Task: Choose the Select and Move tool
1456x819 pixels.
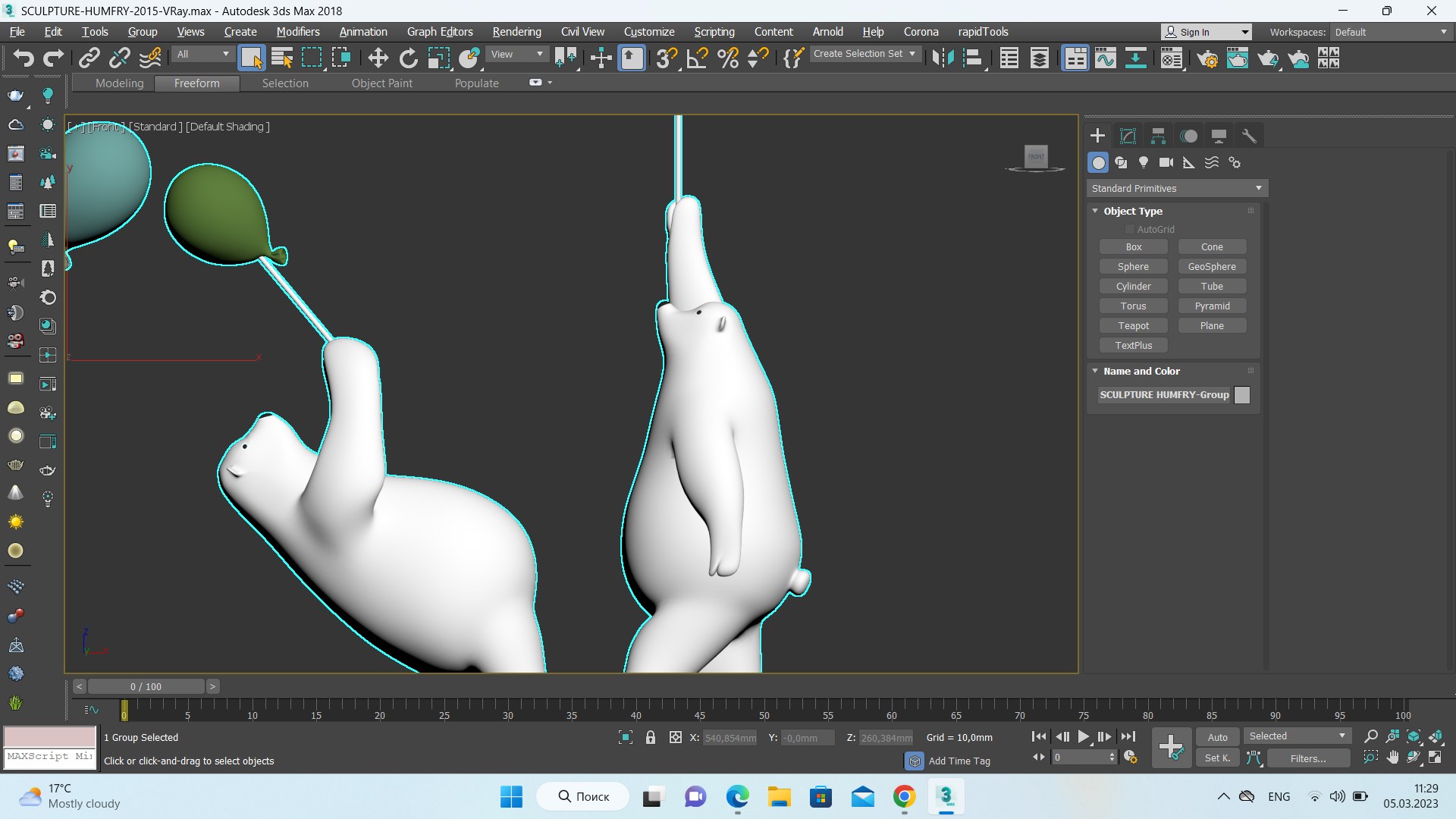Action: (378, 58)
